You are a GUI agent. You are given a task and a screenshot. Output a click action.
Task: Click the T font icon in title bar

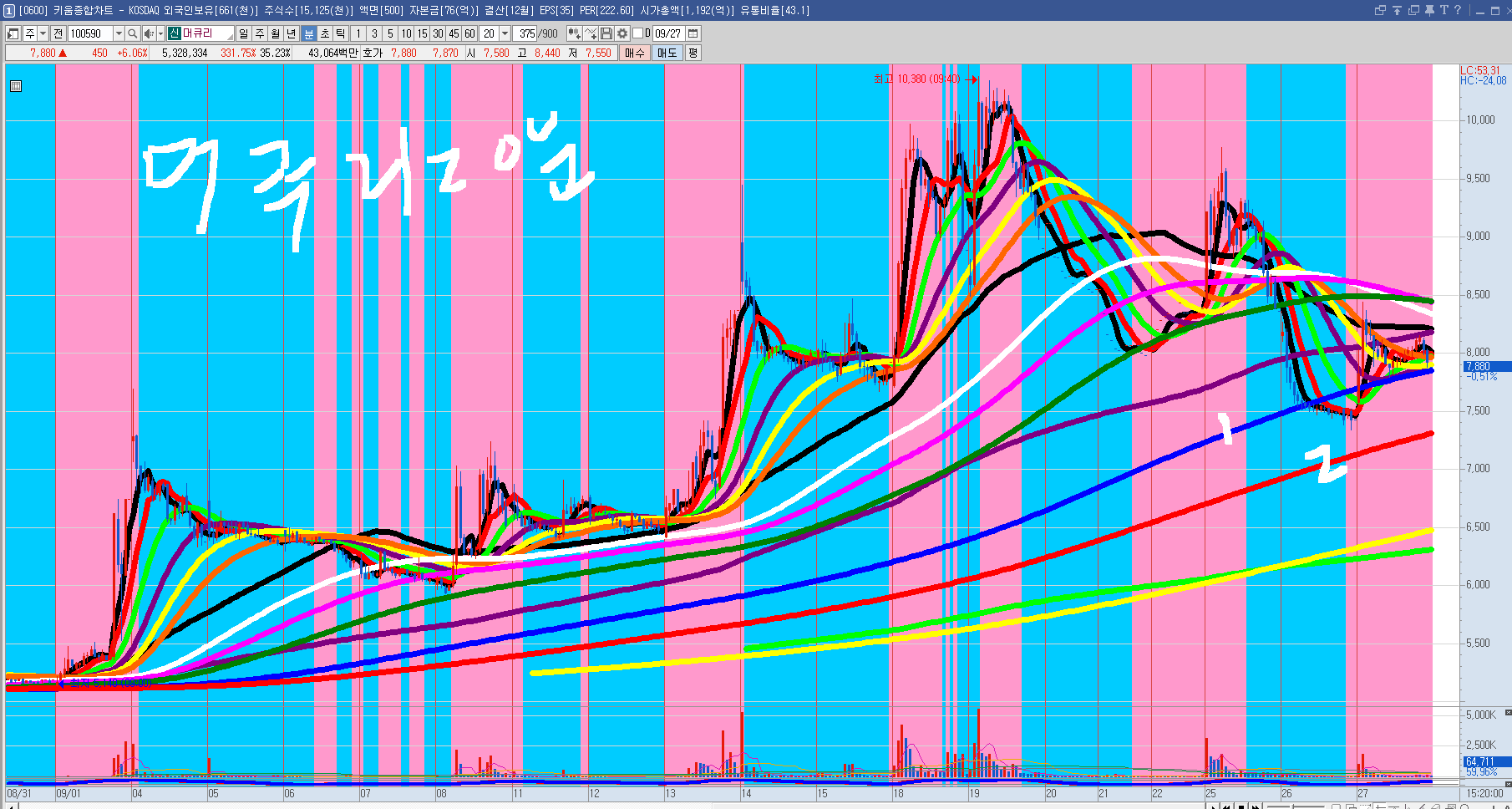click(x=1444, y=10)
